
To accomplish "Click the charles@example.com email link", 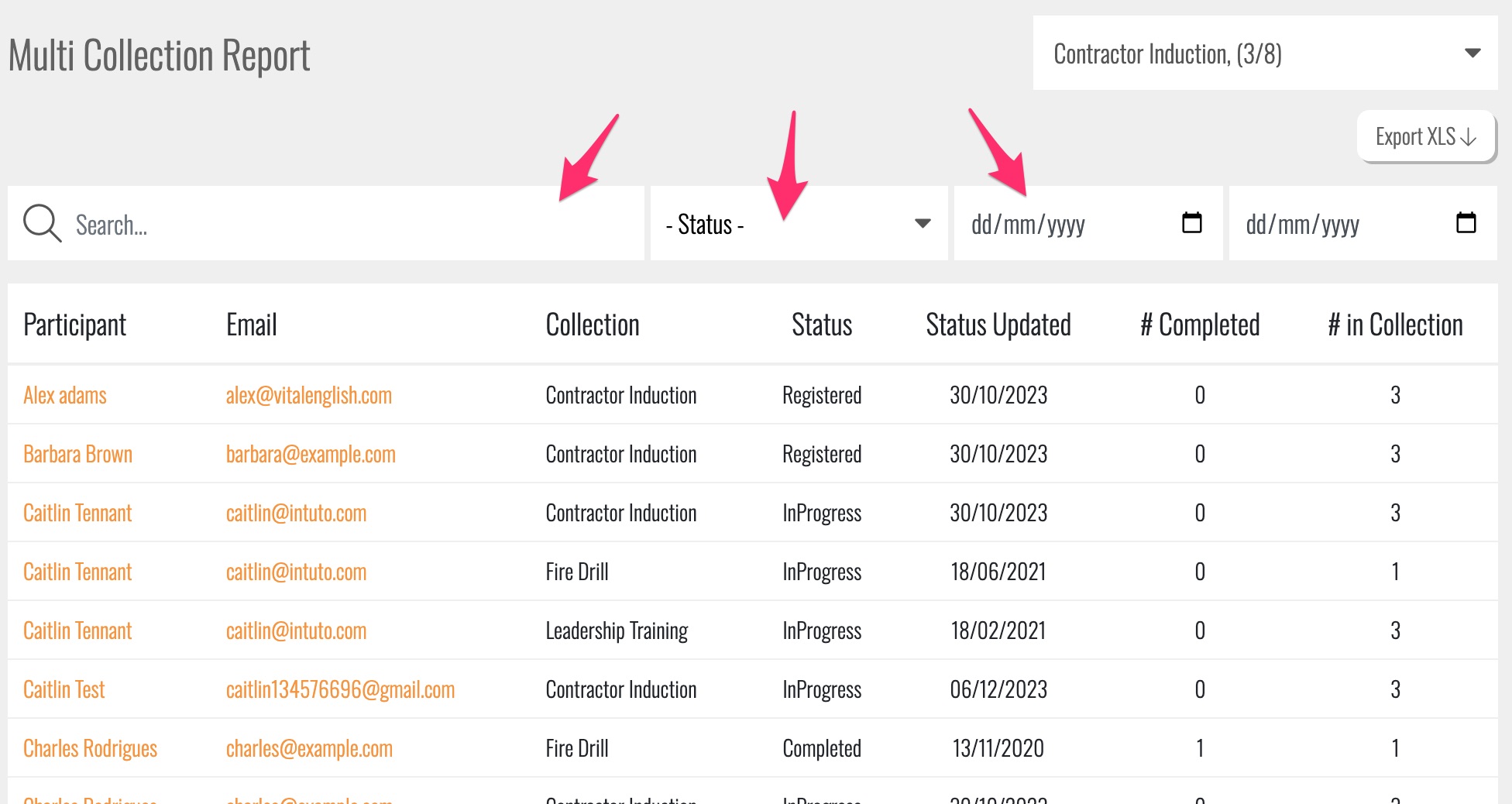I will click(309, 749).
